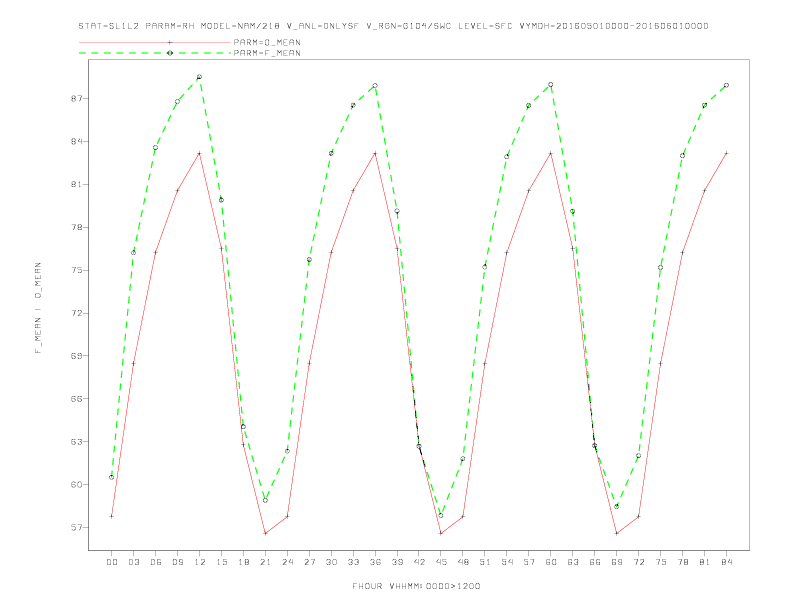Click x-axis tick label 03

(x=133, y=562)
